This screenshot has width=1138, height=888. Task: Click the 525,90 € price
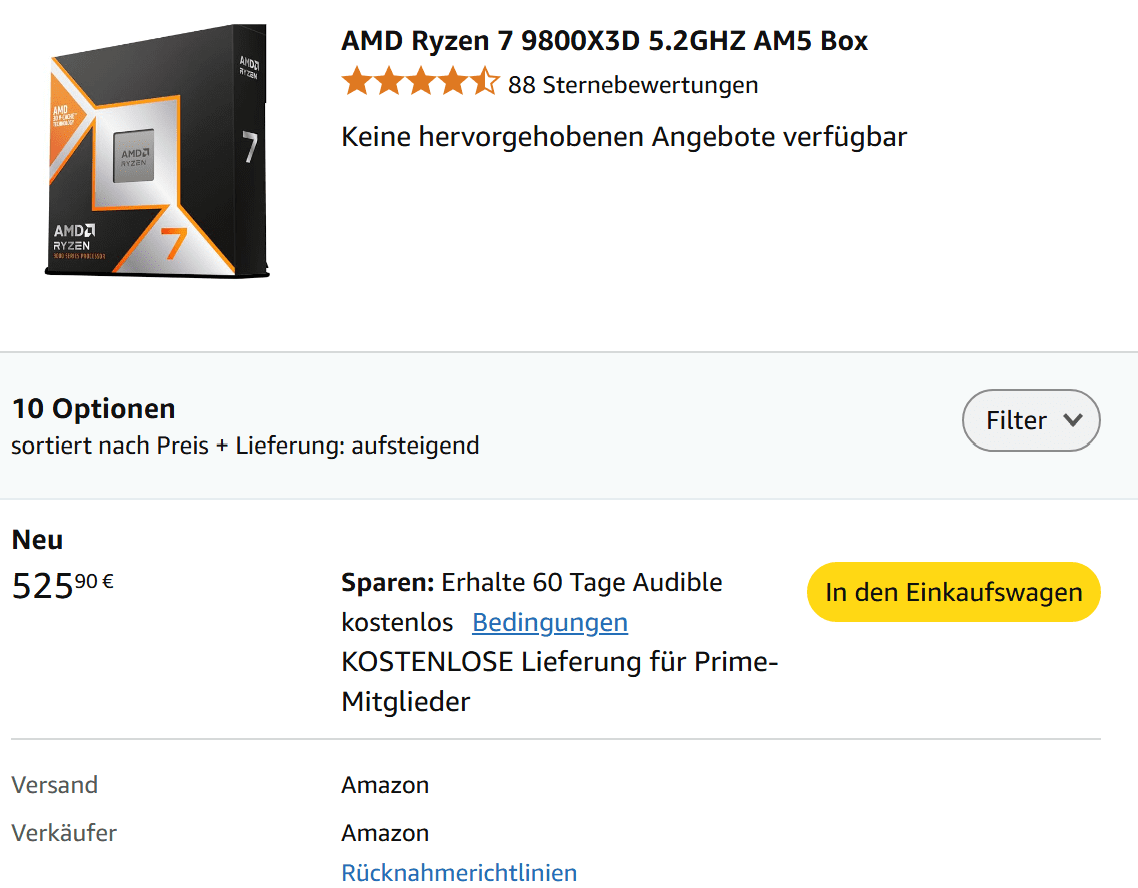click(62, 585)
